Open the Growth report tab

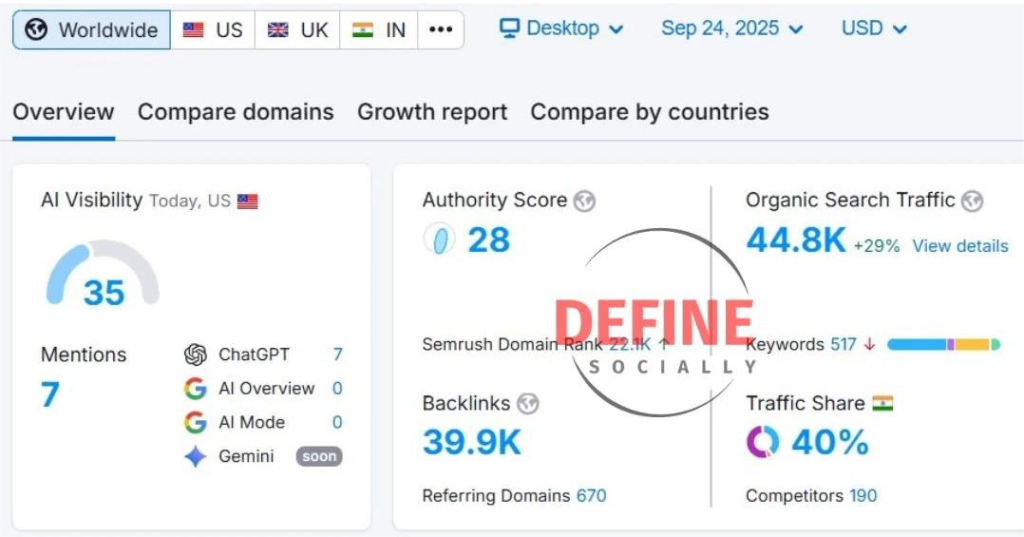432,112
